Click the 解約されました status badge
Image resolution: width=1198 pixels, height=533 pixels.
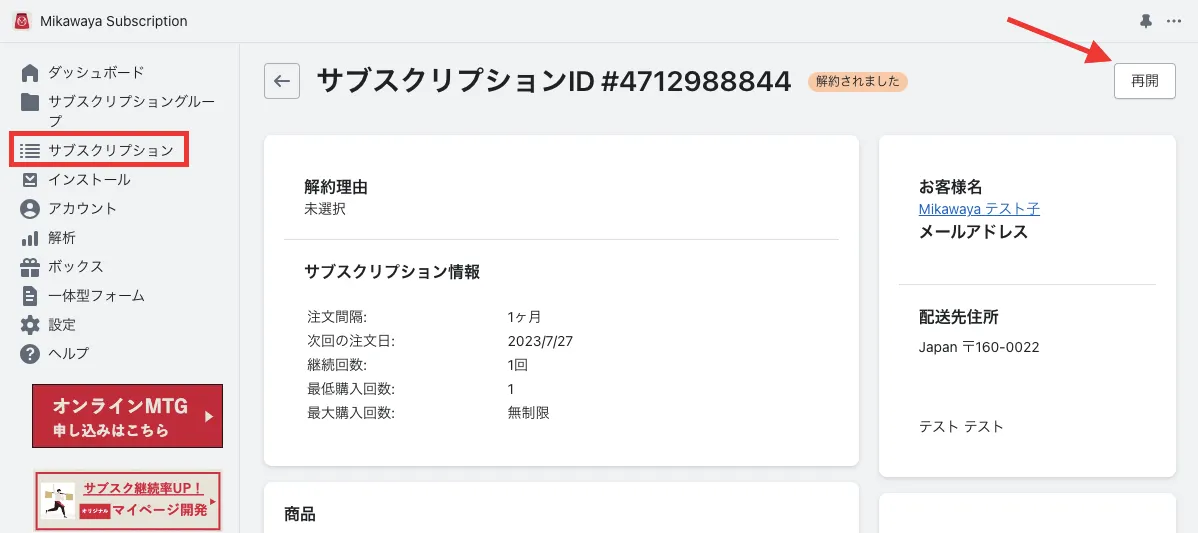tap(857, 82)
